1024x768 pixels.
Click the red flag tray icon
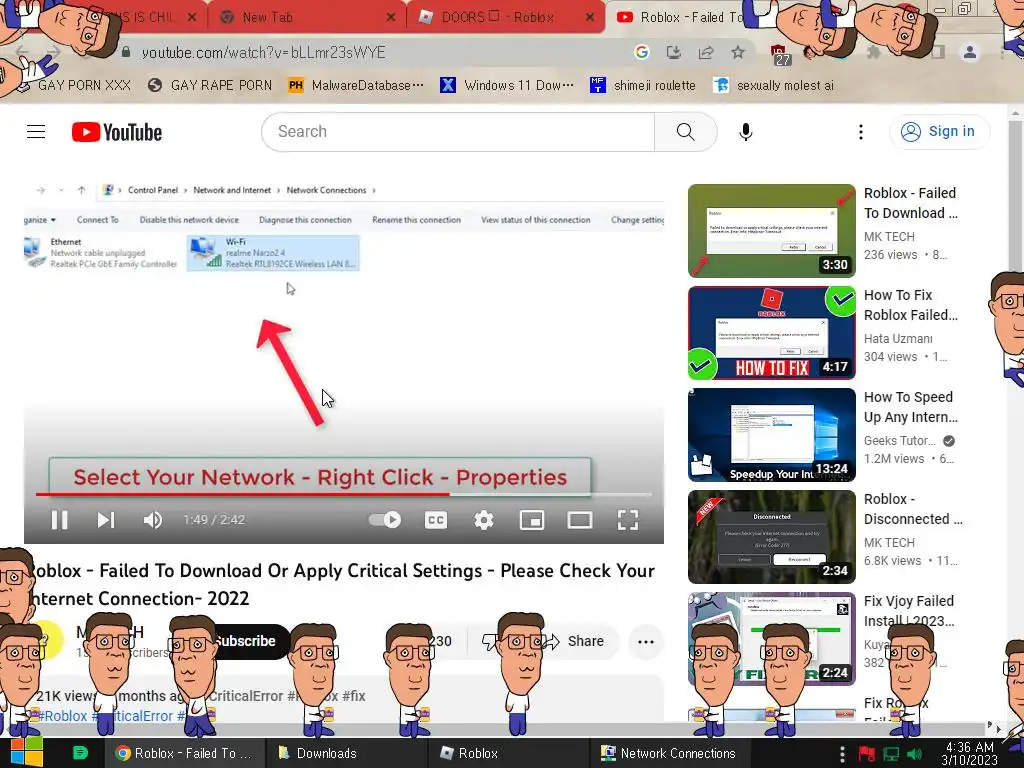coord(867,754)
